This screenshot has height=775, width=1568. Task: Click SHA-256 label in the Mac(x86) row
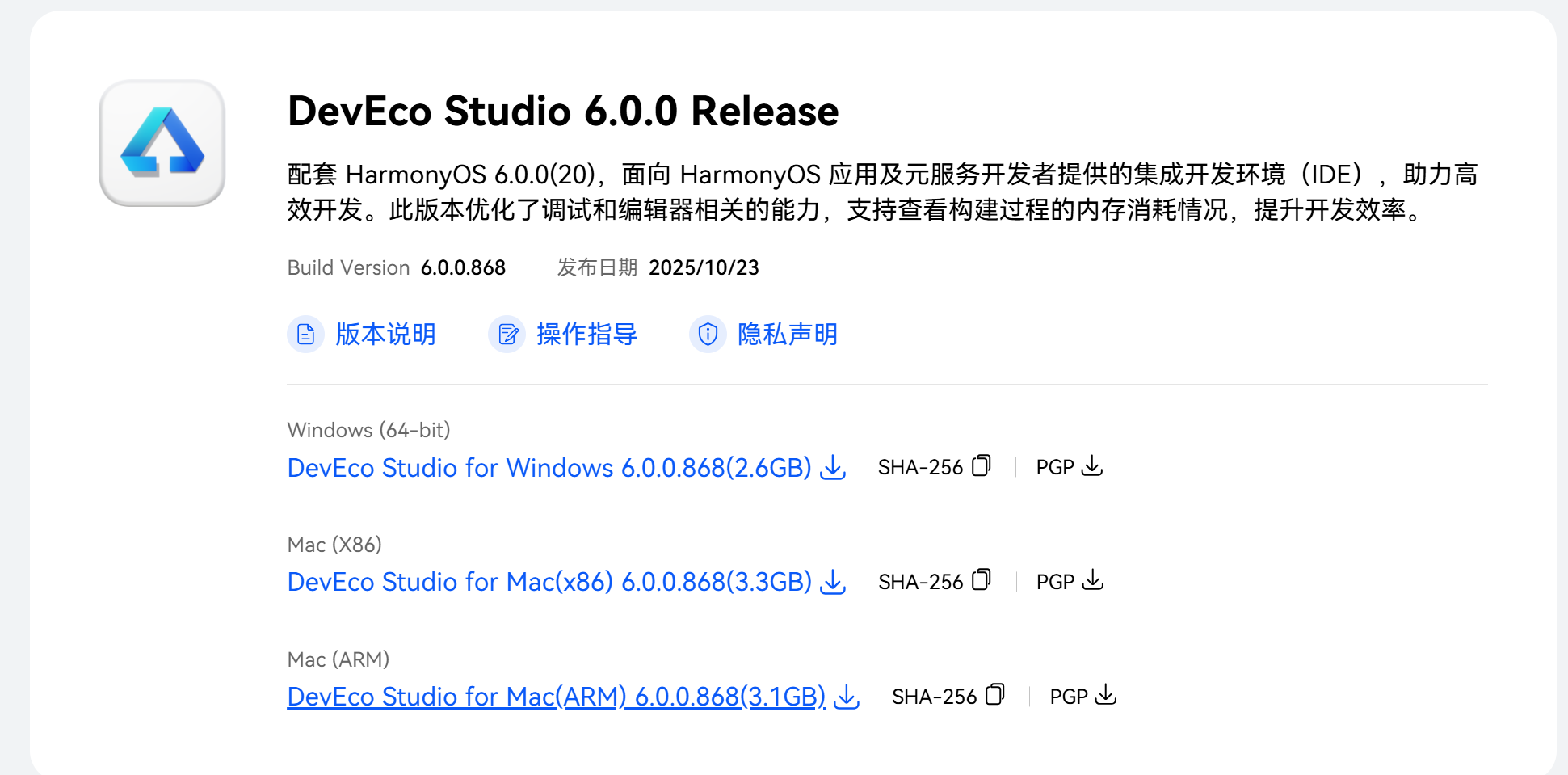coord(920,582)
